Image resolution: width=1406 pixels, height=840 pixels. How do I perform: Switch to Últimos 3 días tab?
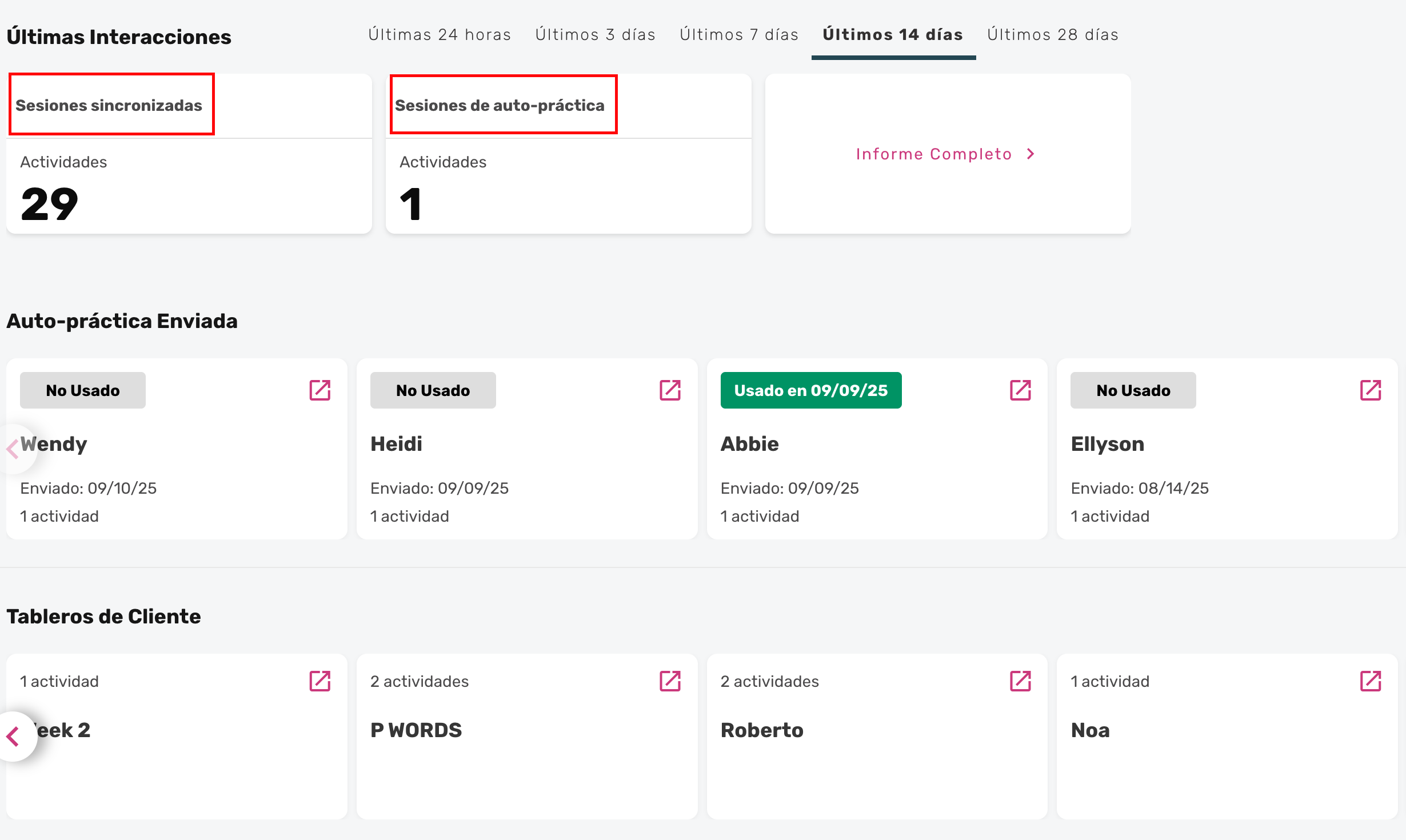click(596, 35)
